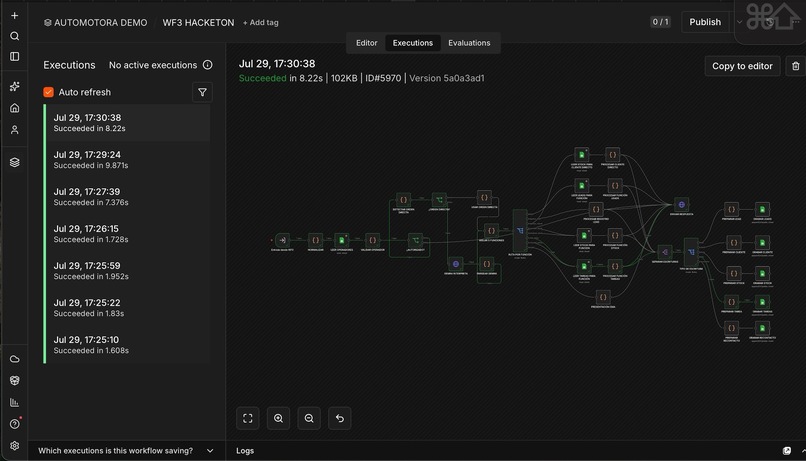Click the plus add icon in the sidebar
Image resolution: width=806 pixels, height=461 pixels.
click(14, 15)
